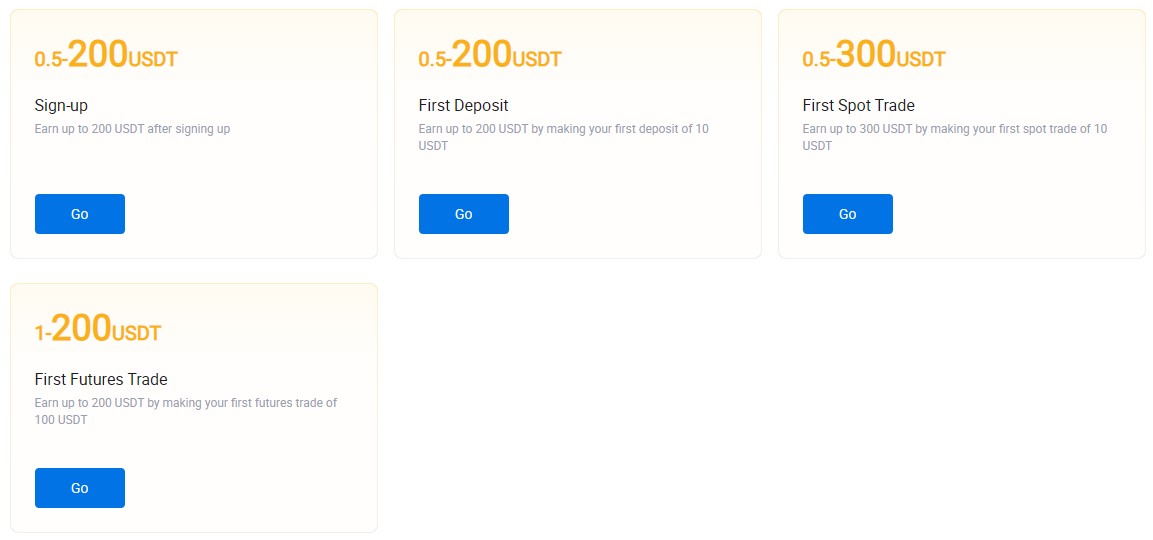Image resolution: width=1153 pixels, height=540 pixels.
Task: Select the First Futures Trade title
Action: [x=101, y=380]
